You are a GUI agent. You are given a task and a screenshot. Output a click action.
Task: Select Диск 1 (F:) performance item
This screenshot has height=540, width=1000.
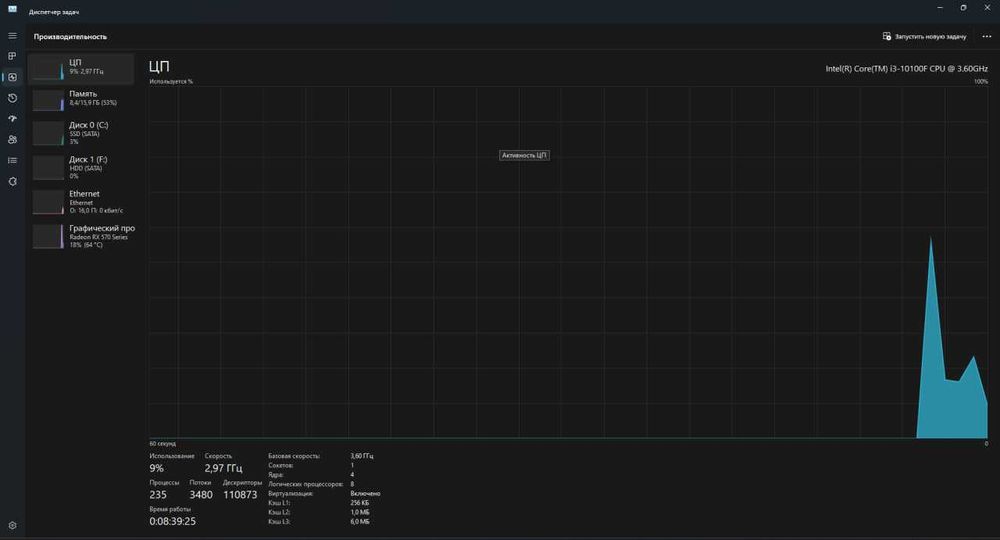pos(81,168)
